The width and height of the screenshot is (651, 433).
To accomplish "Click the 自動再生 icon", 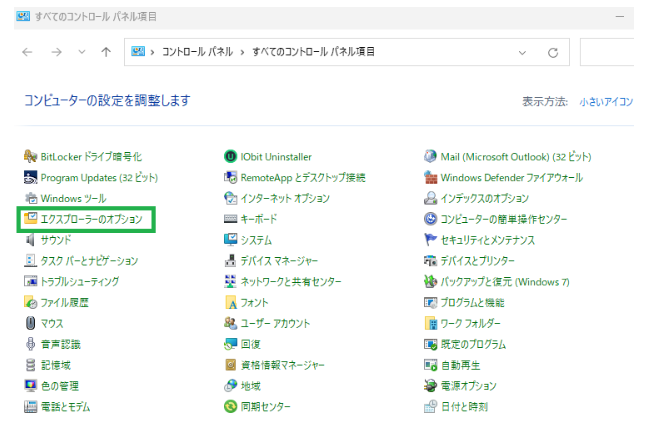I will coord(431,365).
